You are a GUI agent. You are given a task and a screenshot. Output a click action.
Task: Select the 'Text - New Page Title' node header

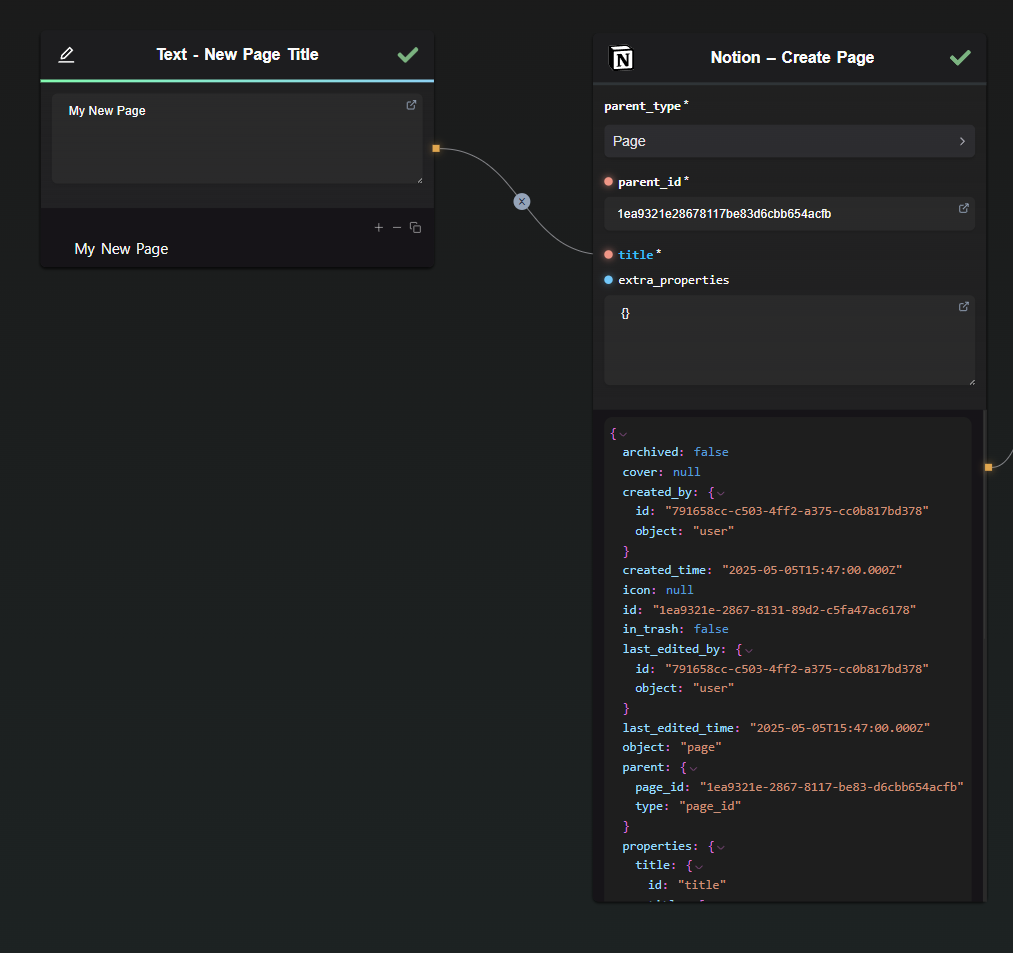237,55
